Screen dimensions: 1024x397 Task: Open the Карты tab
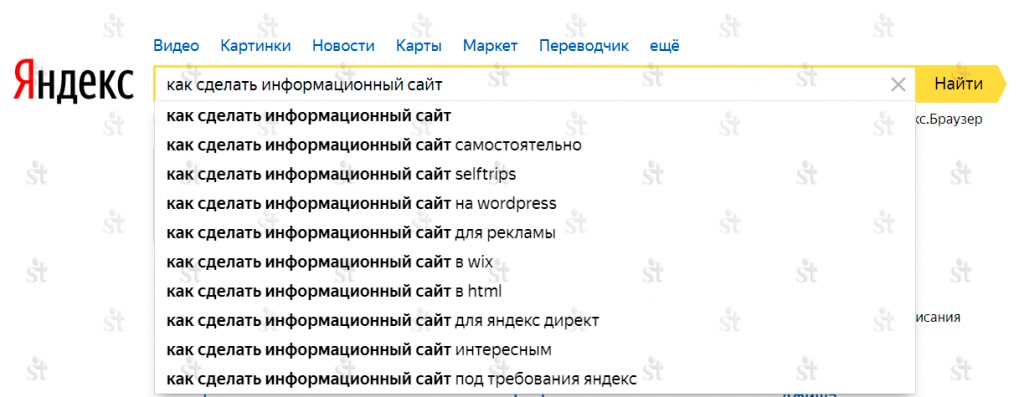pyautogui.click(x=419, y=46)
